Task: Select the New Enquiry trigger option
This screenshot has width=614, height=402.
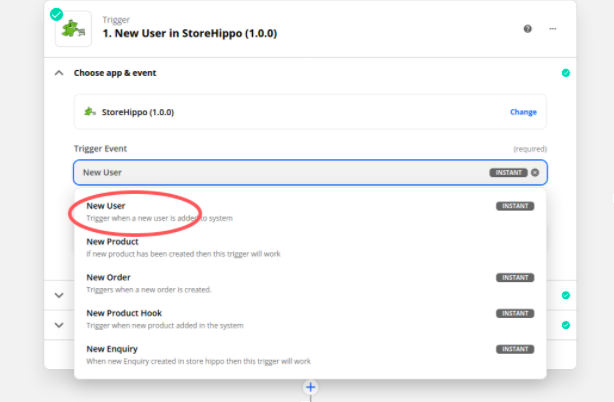Action: tap(310, 355)
